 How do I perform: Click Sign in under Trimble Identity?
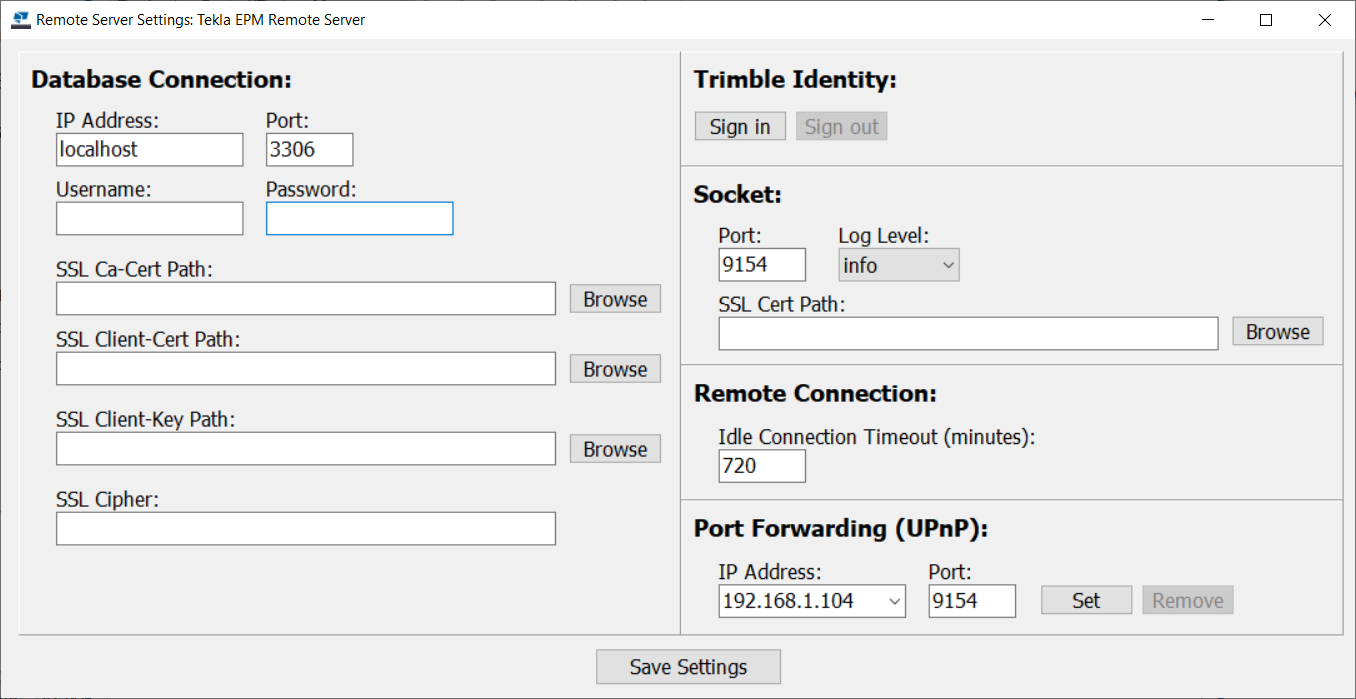[x=740, y=125]
